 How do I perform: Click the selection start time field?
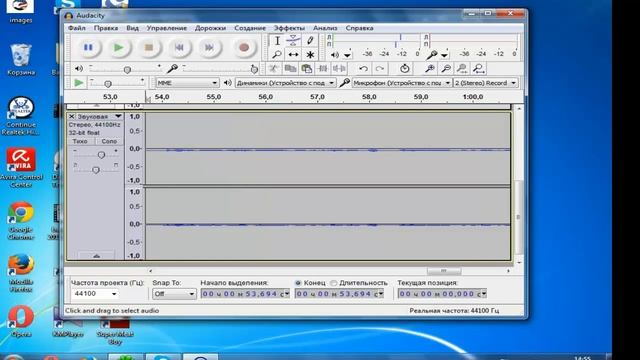(x=245, y=293)
